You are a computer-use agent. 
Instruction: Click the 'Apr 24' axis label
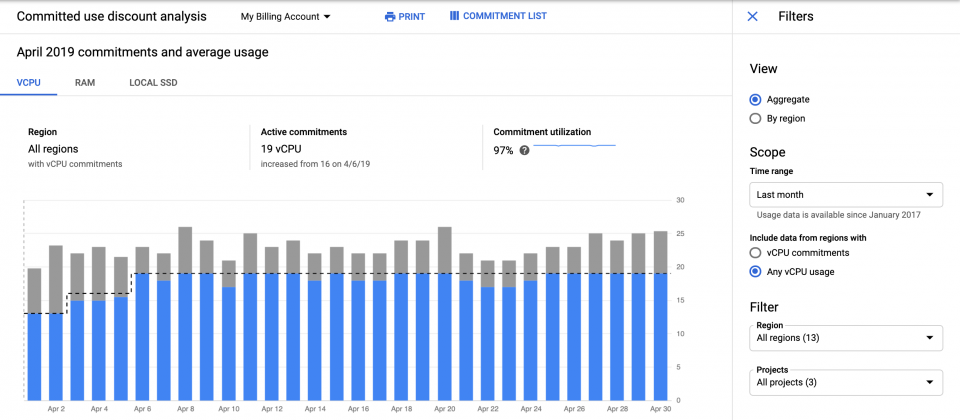click(530, 408)
